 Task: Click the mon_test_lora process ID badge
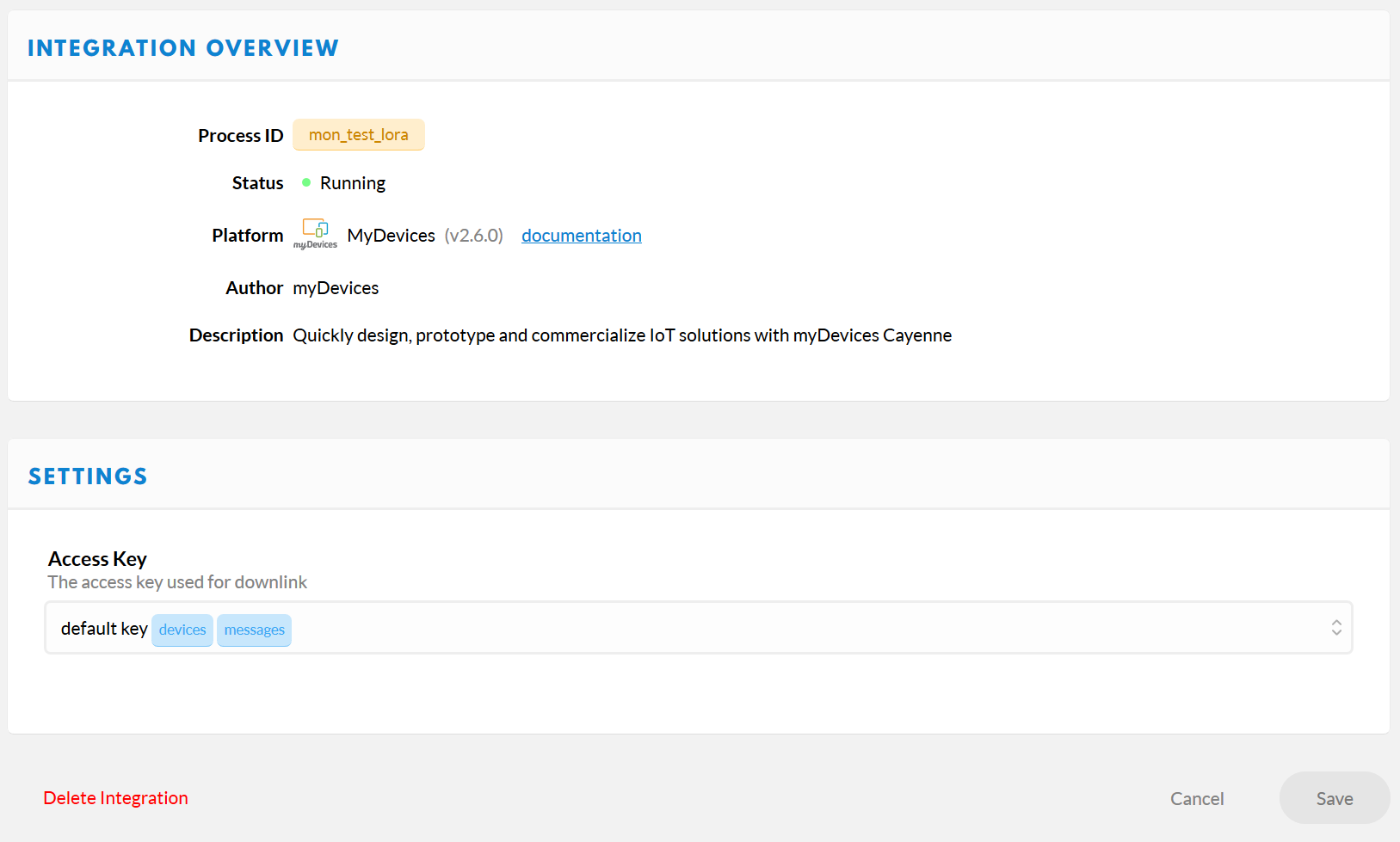(x=359, y=135)
